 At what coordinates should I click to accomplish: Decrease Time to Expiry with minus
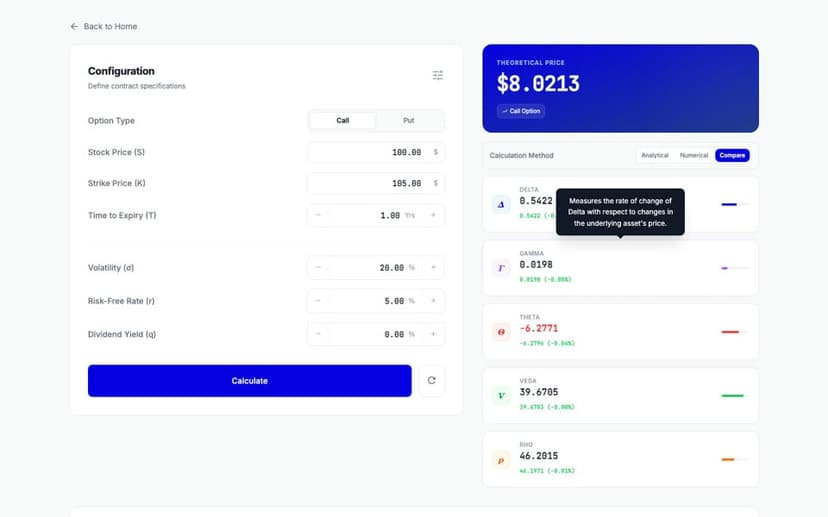pyautogui.click(x=318, y=215)
